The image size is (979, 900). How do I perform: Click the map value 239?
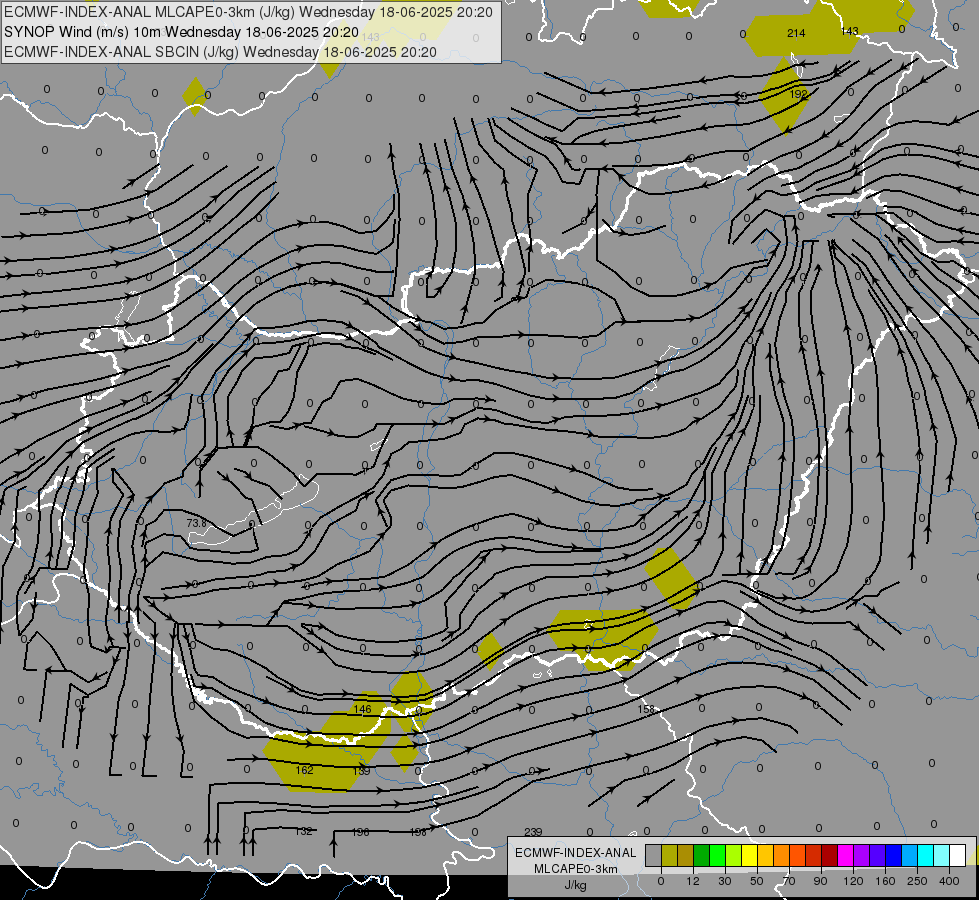tap(533, 832)
